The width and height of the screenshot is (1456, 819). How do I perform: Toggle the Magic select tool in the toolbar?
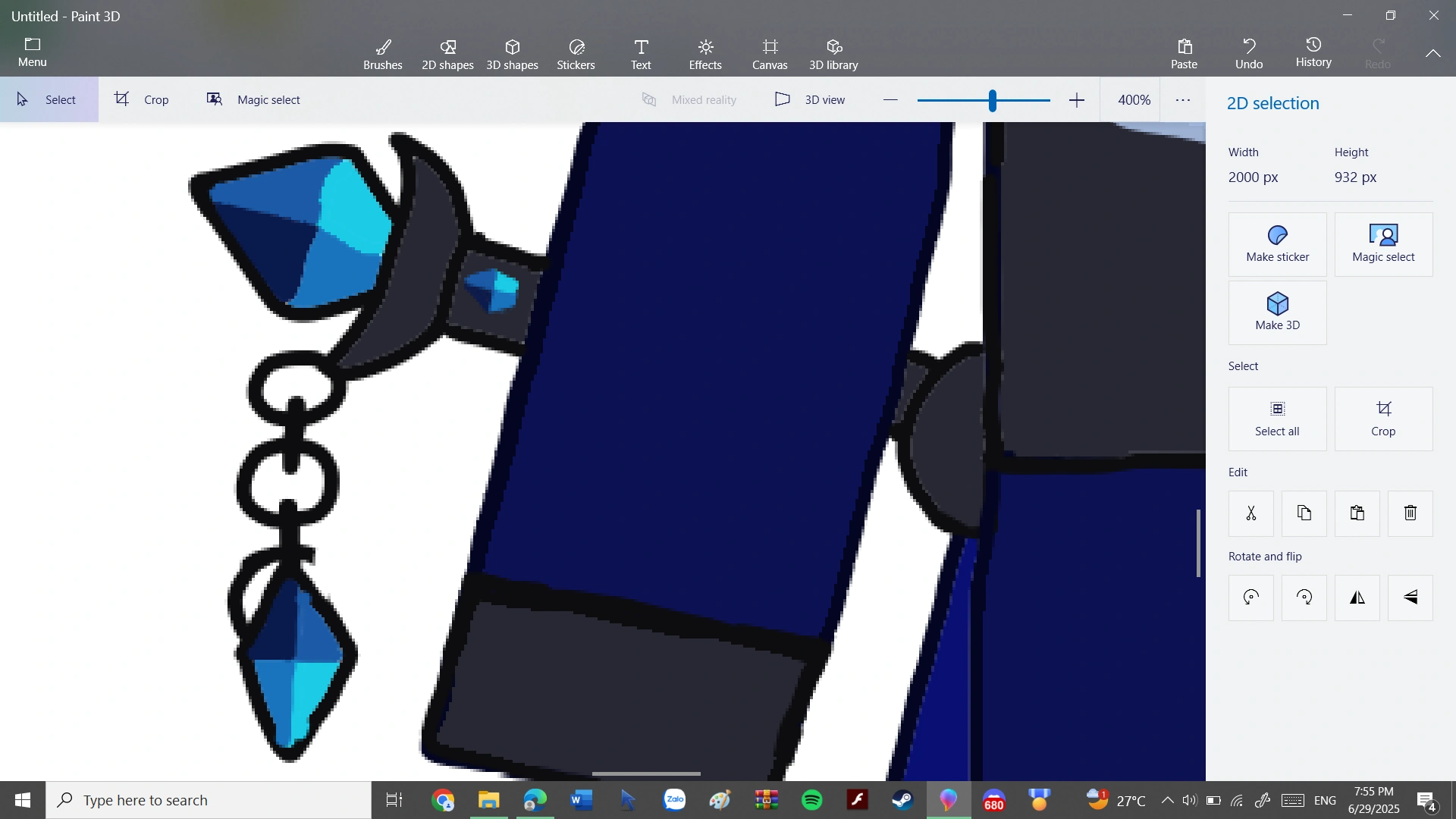click(254, 99)
